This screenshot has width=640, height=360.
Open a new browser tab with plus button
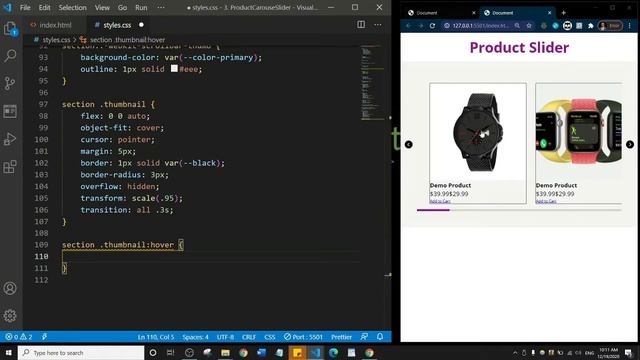563,13
